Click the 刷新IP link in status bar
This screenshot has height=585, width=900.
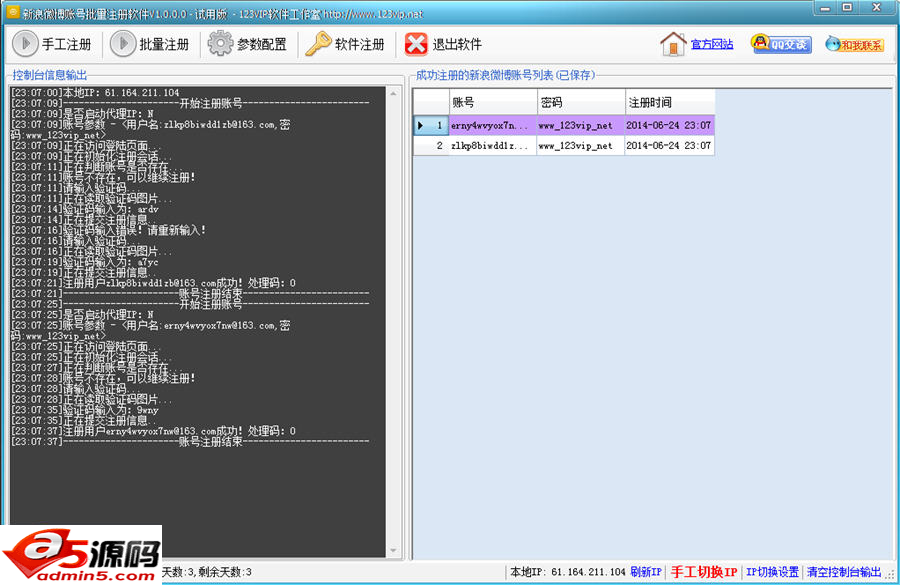(646, 572)
